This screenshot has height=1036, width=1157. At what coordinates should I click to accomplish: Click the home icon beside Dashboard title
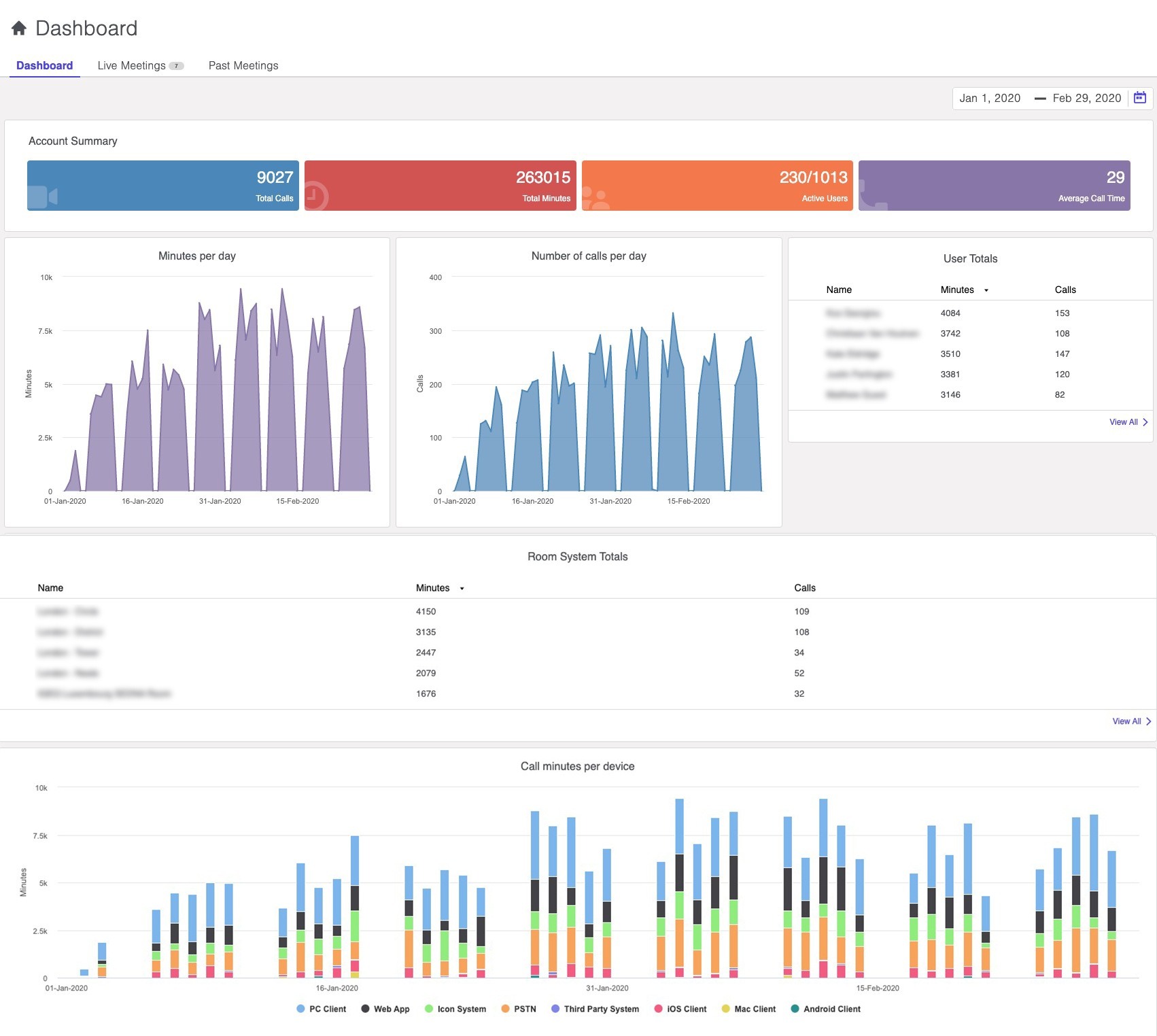[19, 28]
